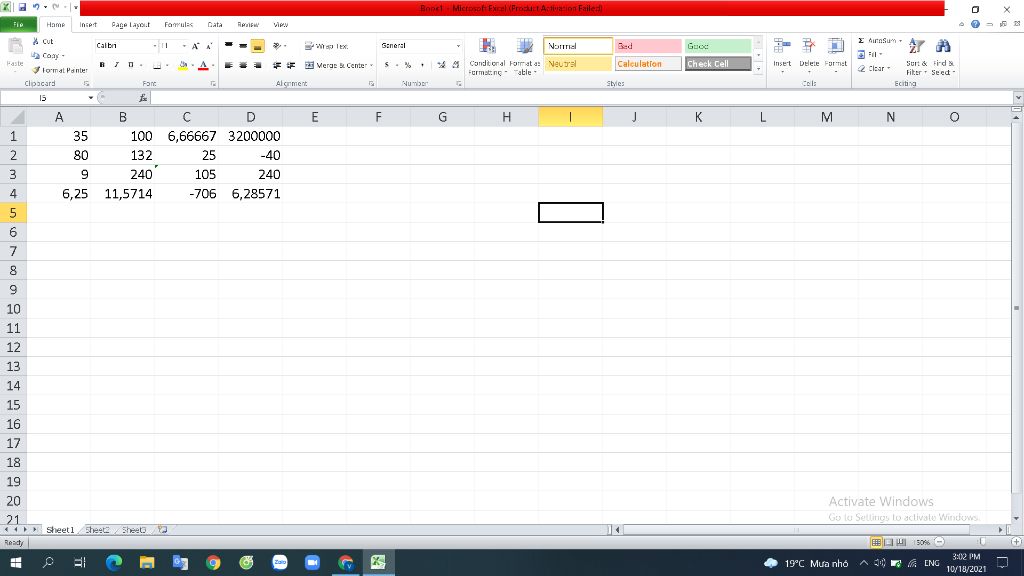
Task: Align text to the left
Action: pyautogui.click(x=229, y=65)
